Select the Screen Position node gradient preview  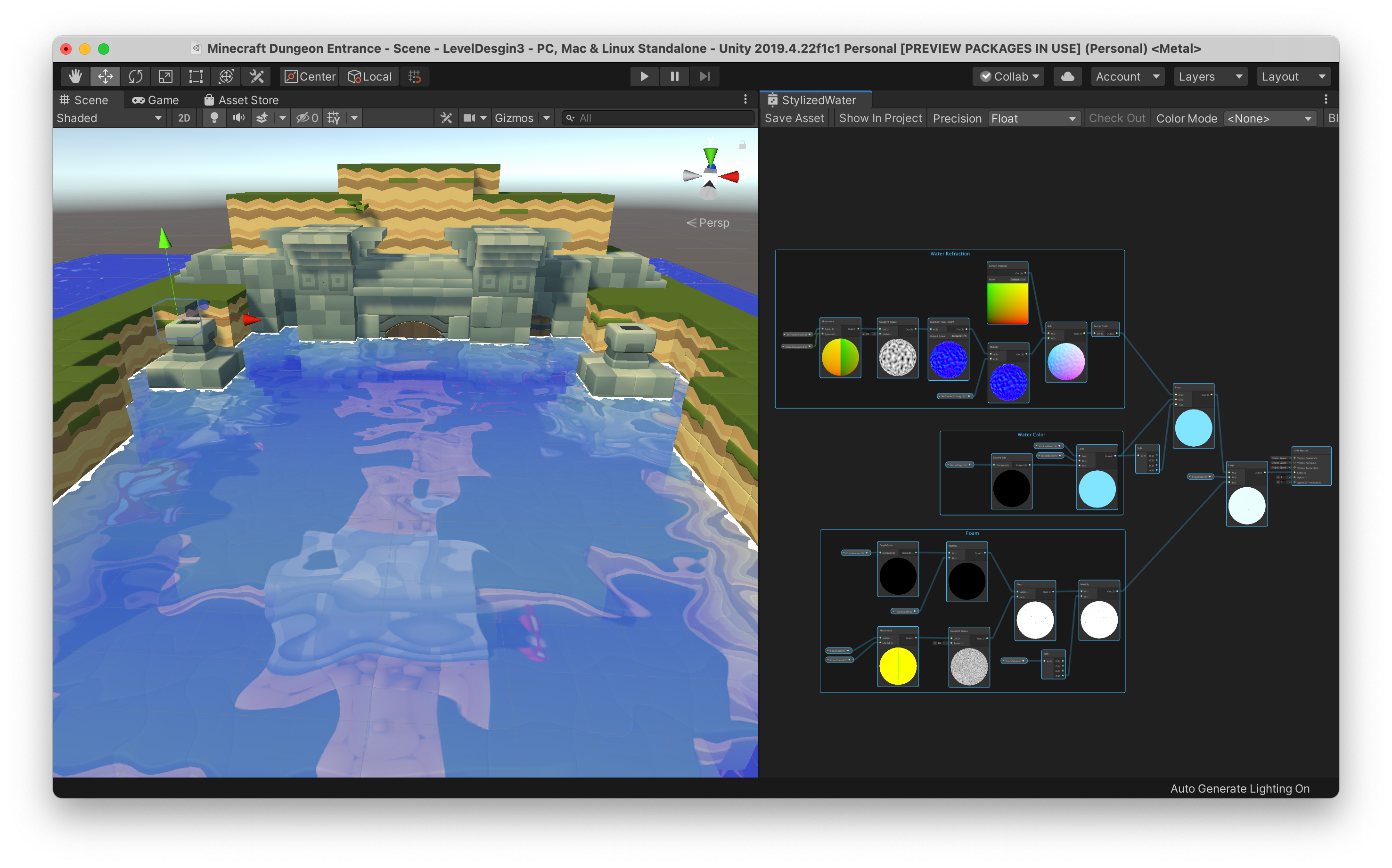(x=1007, y=303)
